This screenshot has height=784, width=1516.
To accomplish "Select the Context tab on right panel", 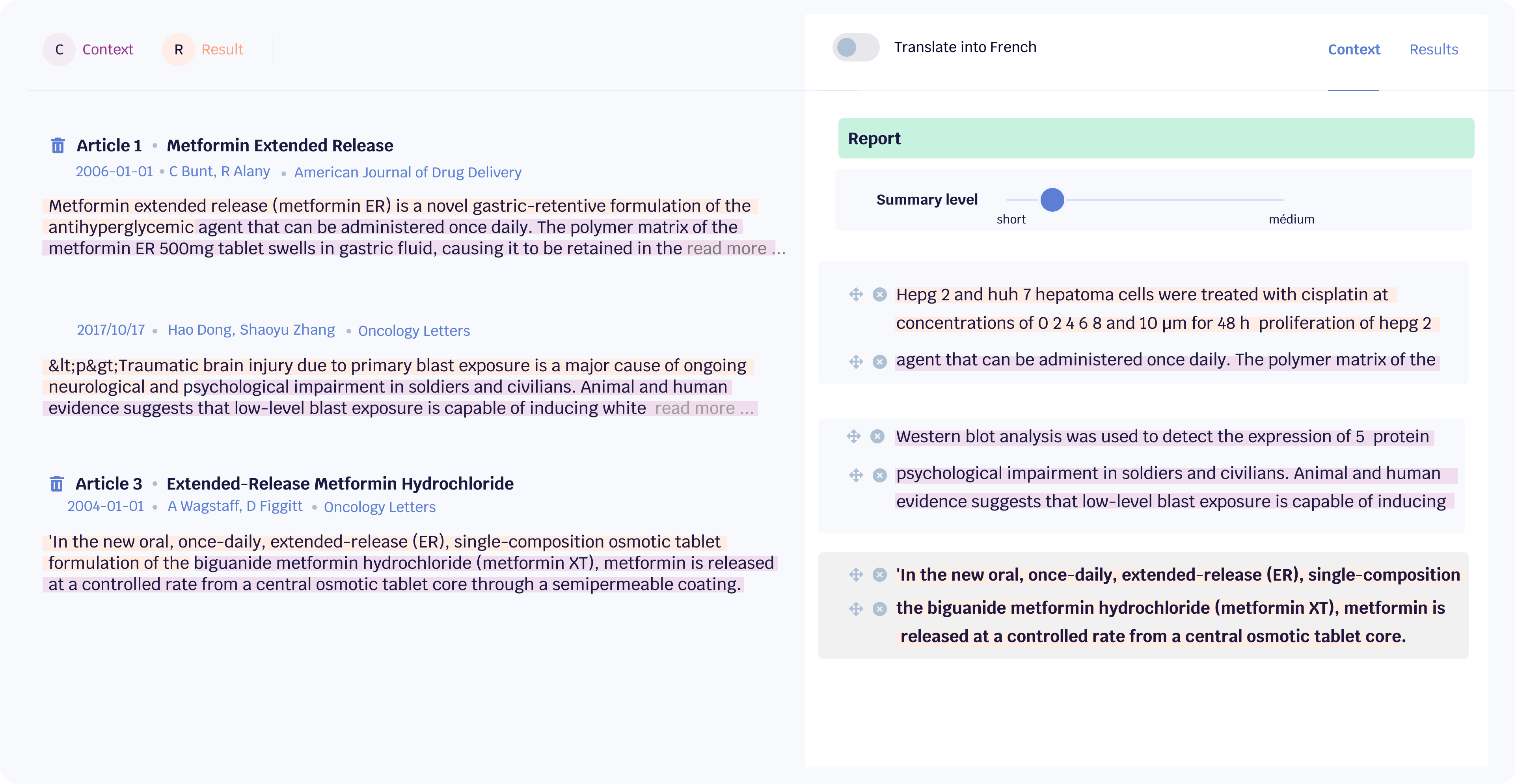I will point(1354,49).
